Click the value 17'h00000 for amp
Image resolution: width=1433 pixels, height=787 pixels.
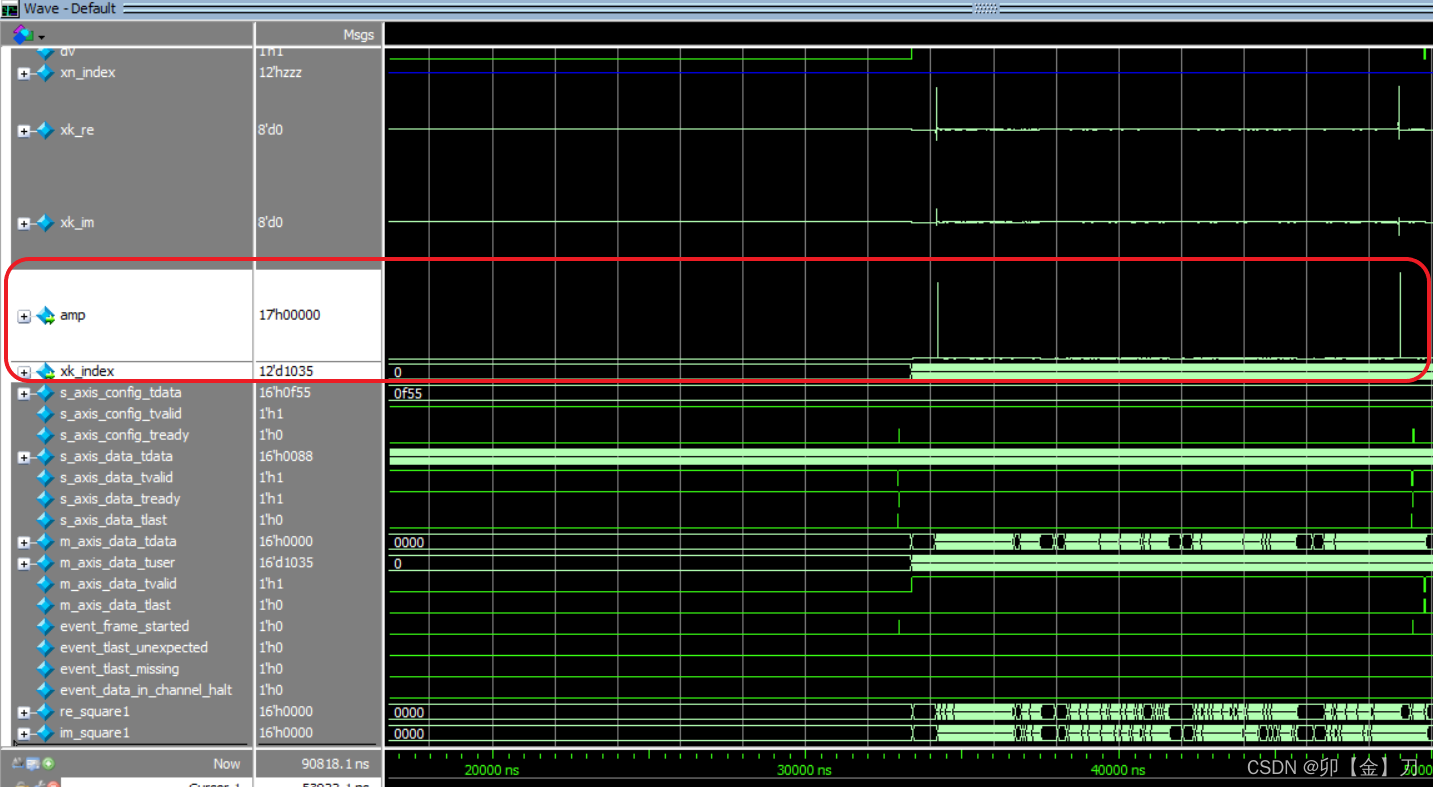[x=289, y=315]
